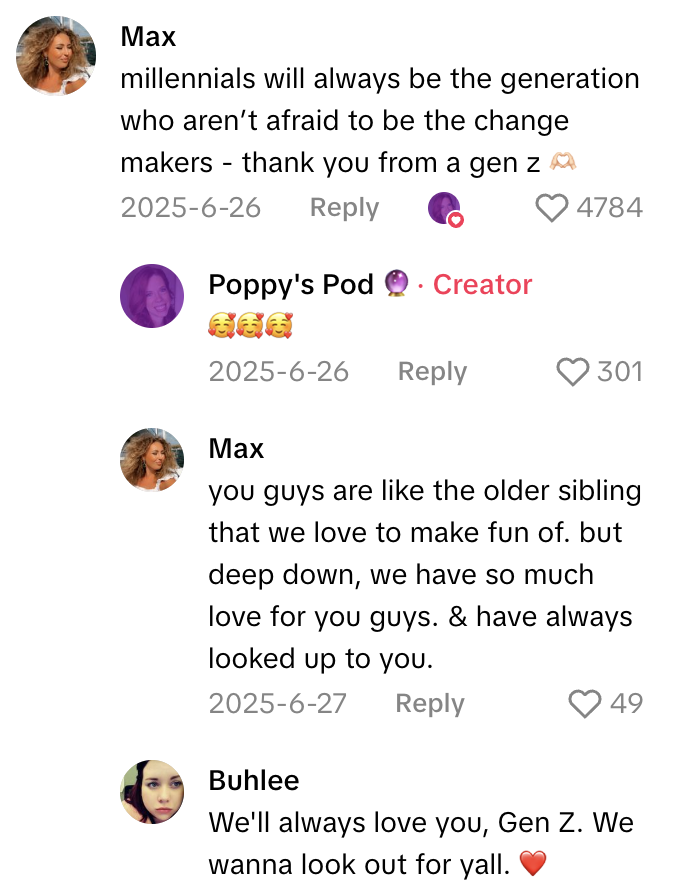Tap Max's username on the reply
This screenshot has height=890, width=680.
pyautogui.click(x=236, y=449)
